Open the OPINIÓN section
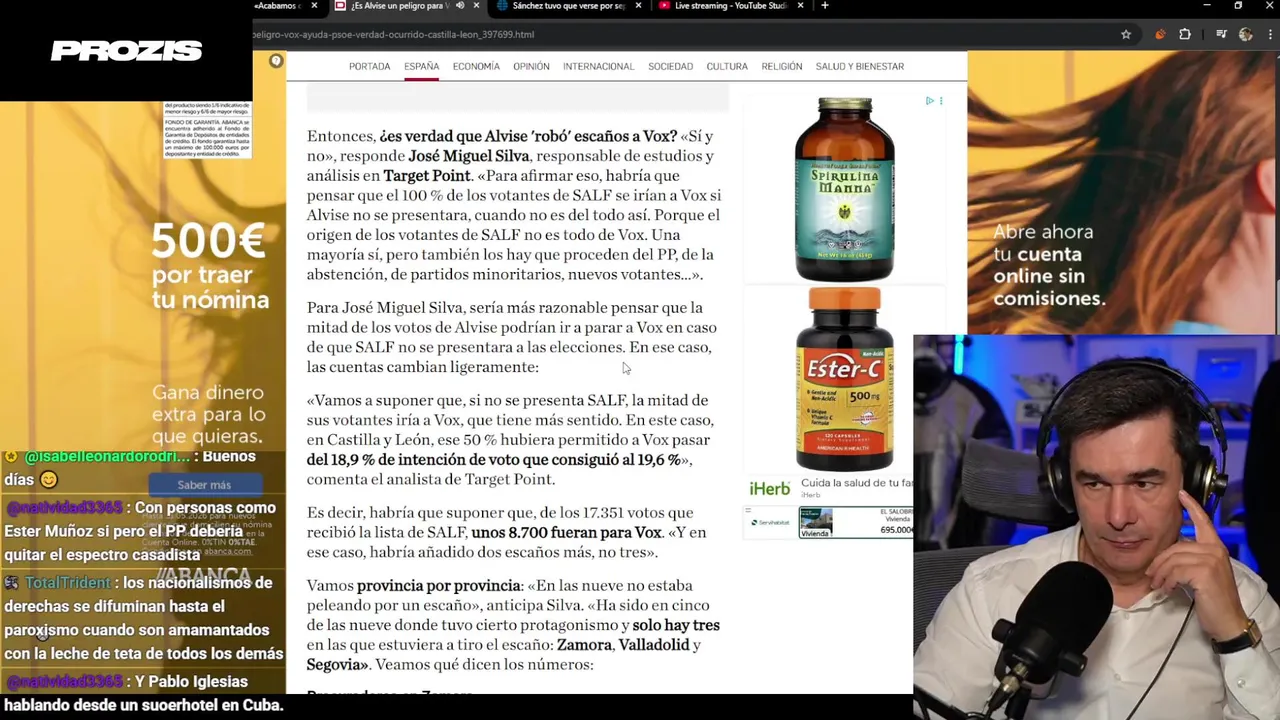 531,66
